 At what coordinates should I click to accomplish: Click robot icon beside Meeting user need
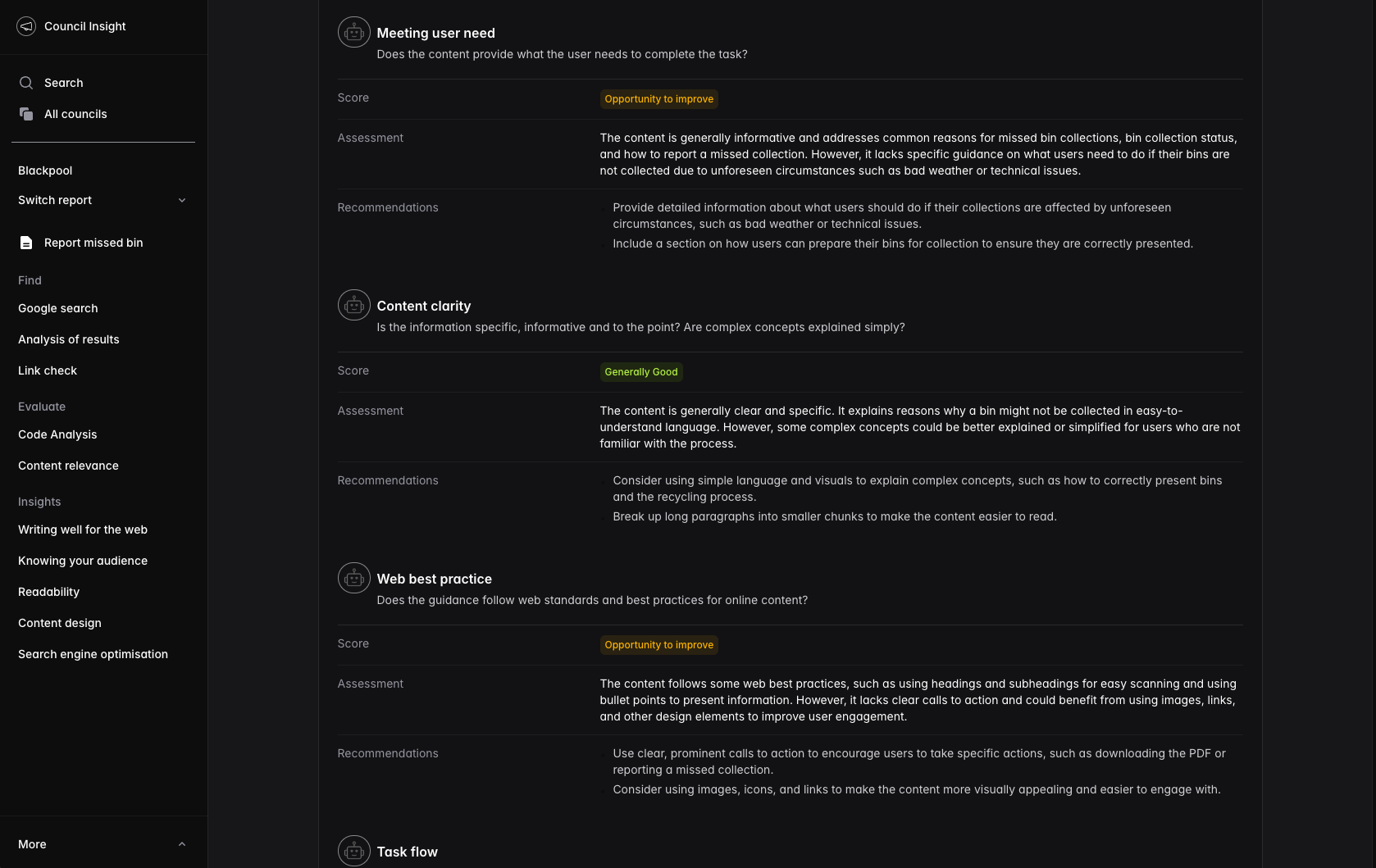coord(354,33)
